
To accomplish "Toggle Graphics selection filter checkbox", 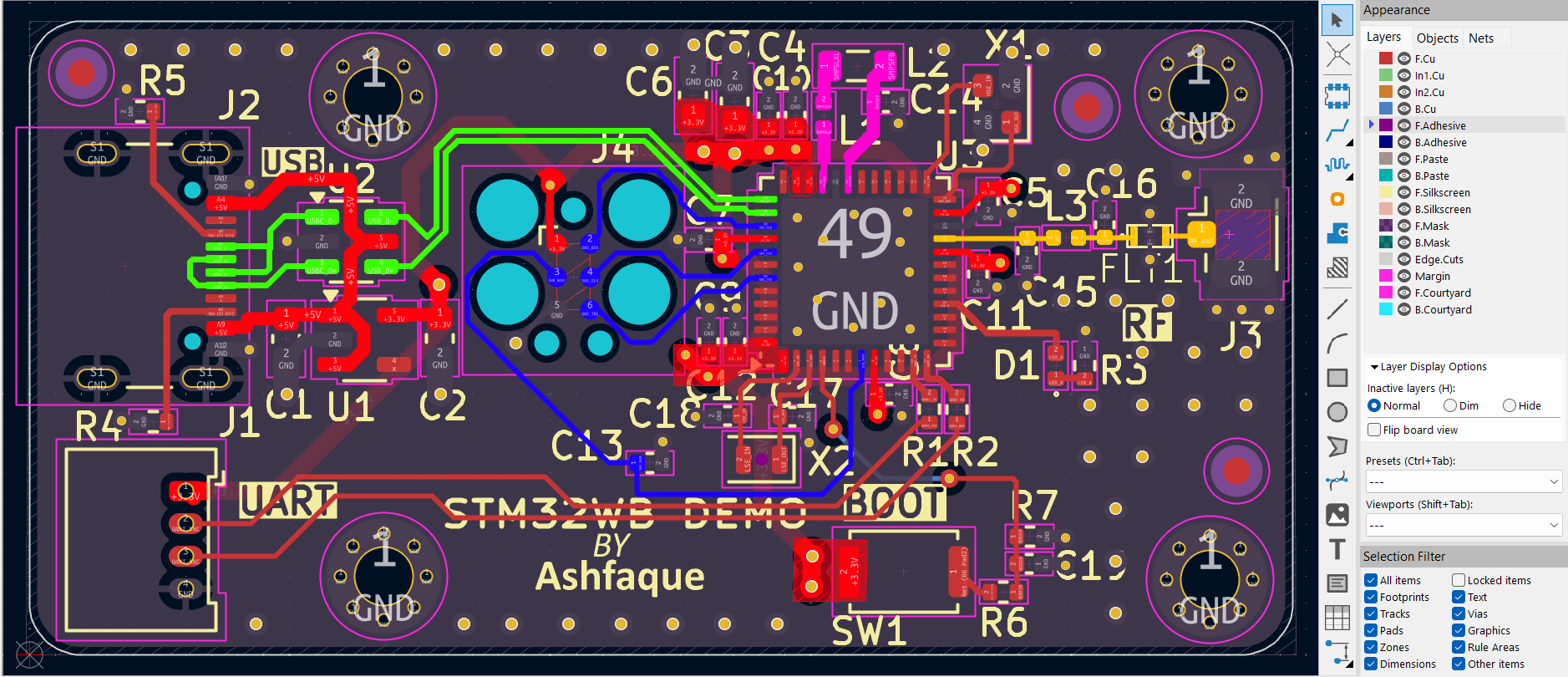I will click(1459, 630).
